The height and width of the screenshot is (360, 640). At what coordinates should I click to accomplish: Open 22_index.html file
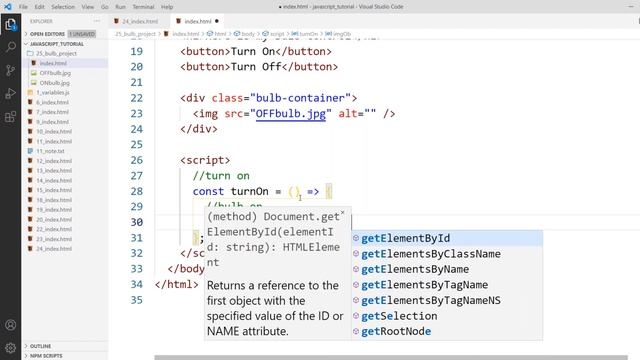pyautogui.click(x=54, y=229)
